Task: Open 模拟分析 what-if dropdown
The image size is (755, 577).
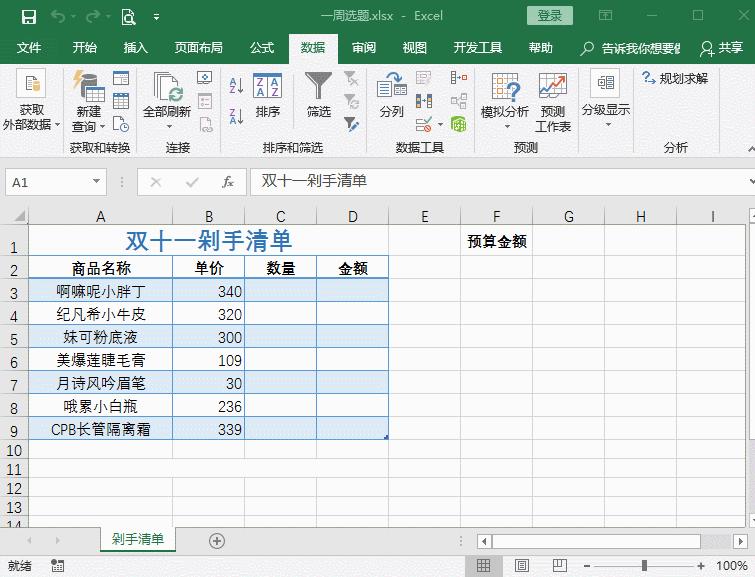Action: tap(505, 102)
